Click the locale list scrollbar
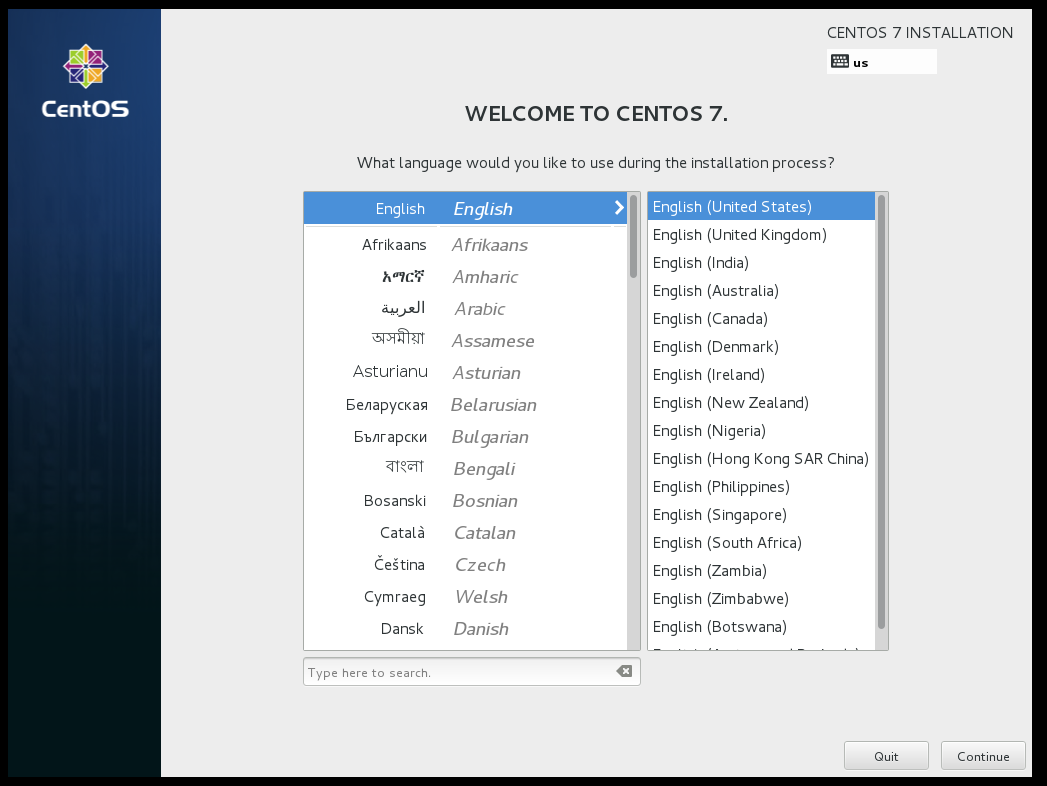Viewport: 1047px width, 786px height. [881, 411]
